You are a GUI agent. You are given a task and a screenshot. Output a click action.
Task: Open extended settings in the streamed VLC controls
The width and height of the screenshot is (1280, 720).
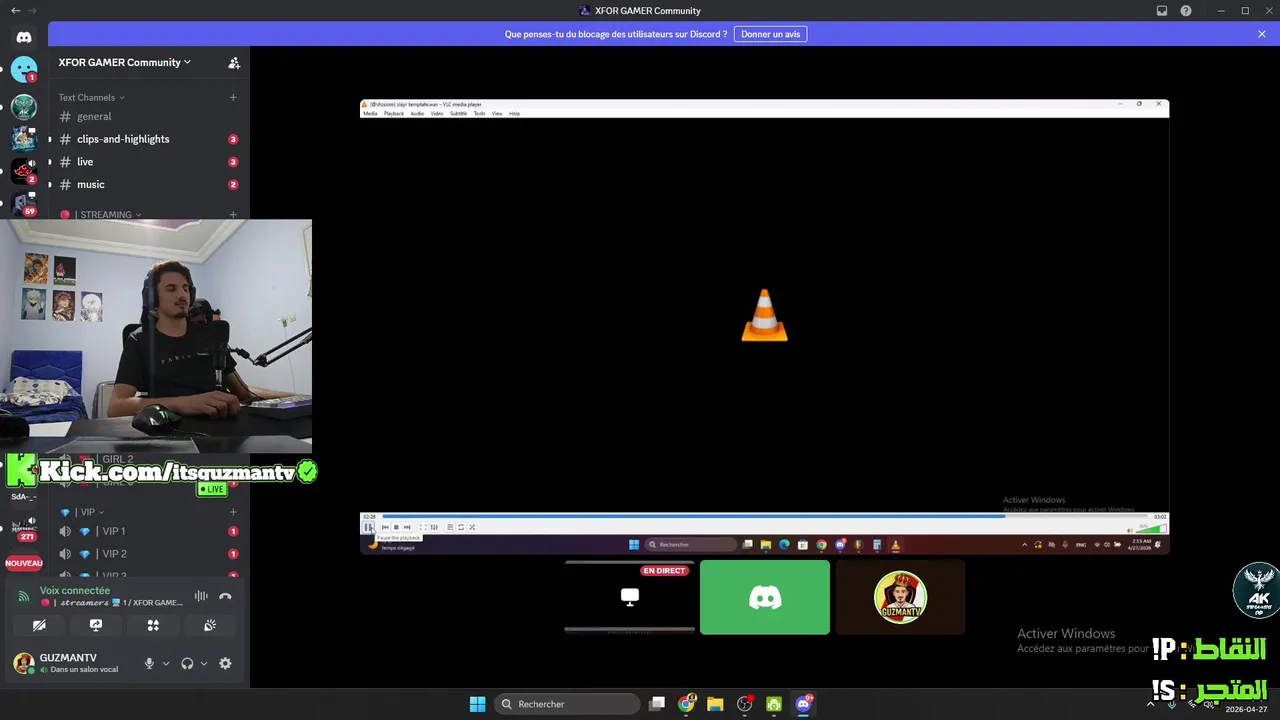click(x=434, y=527)
